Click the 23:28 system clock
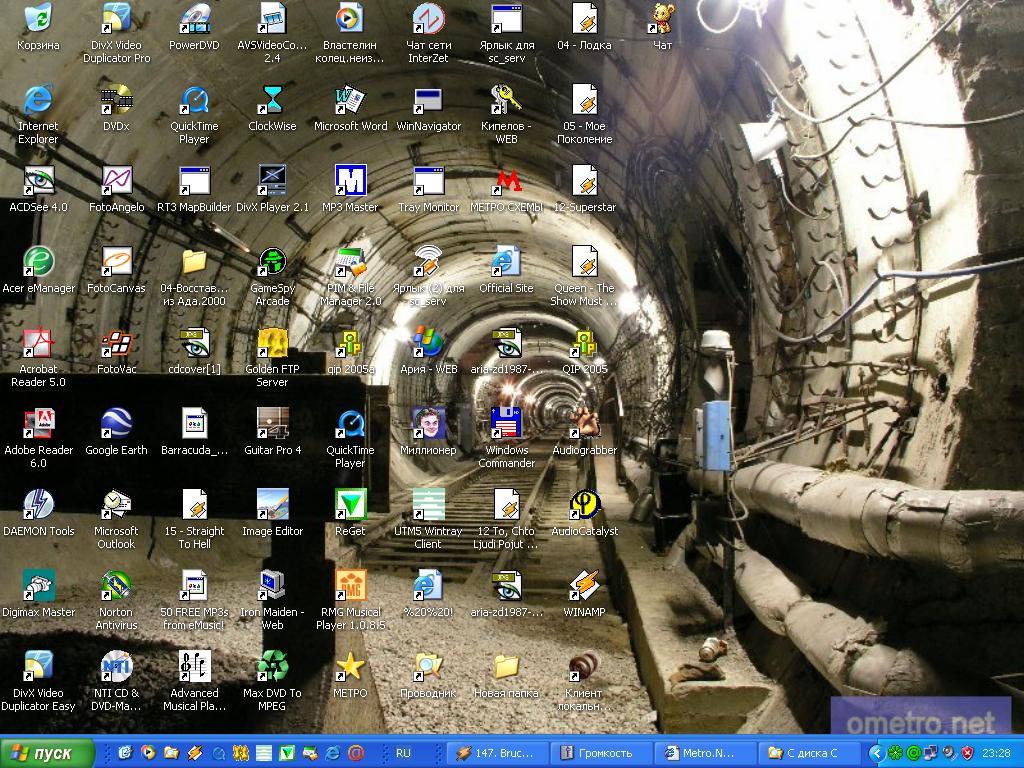This screenshot has height=768, width=1024. tap(996, 753)
